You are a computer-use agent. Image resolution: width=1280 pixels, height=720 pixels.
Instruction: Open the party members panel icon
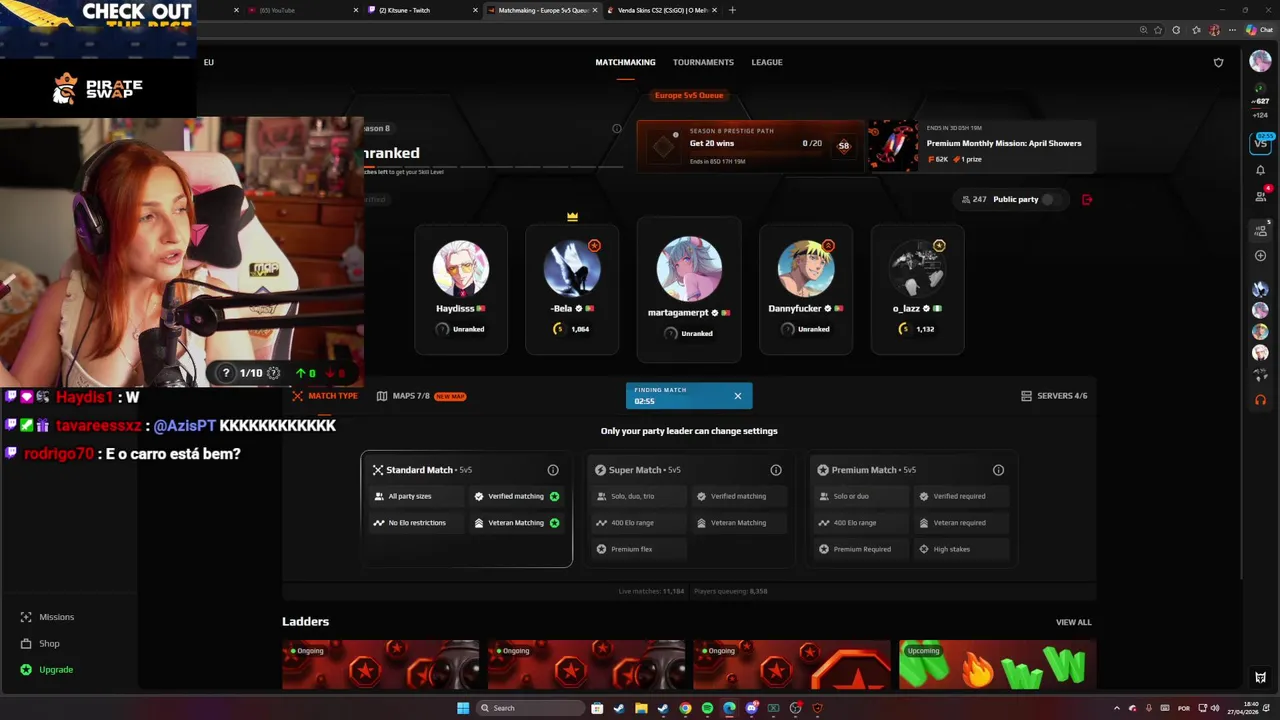tap(1260, 231)
